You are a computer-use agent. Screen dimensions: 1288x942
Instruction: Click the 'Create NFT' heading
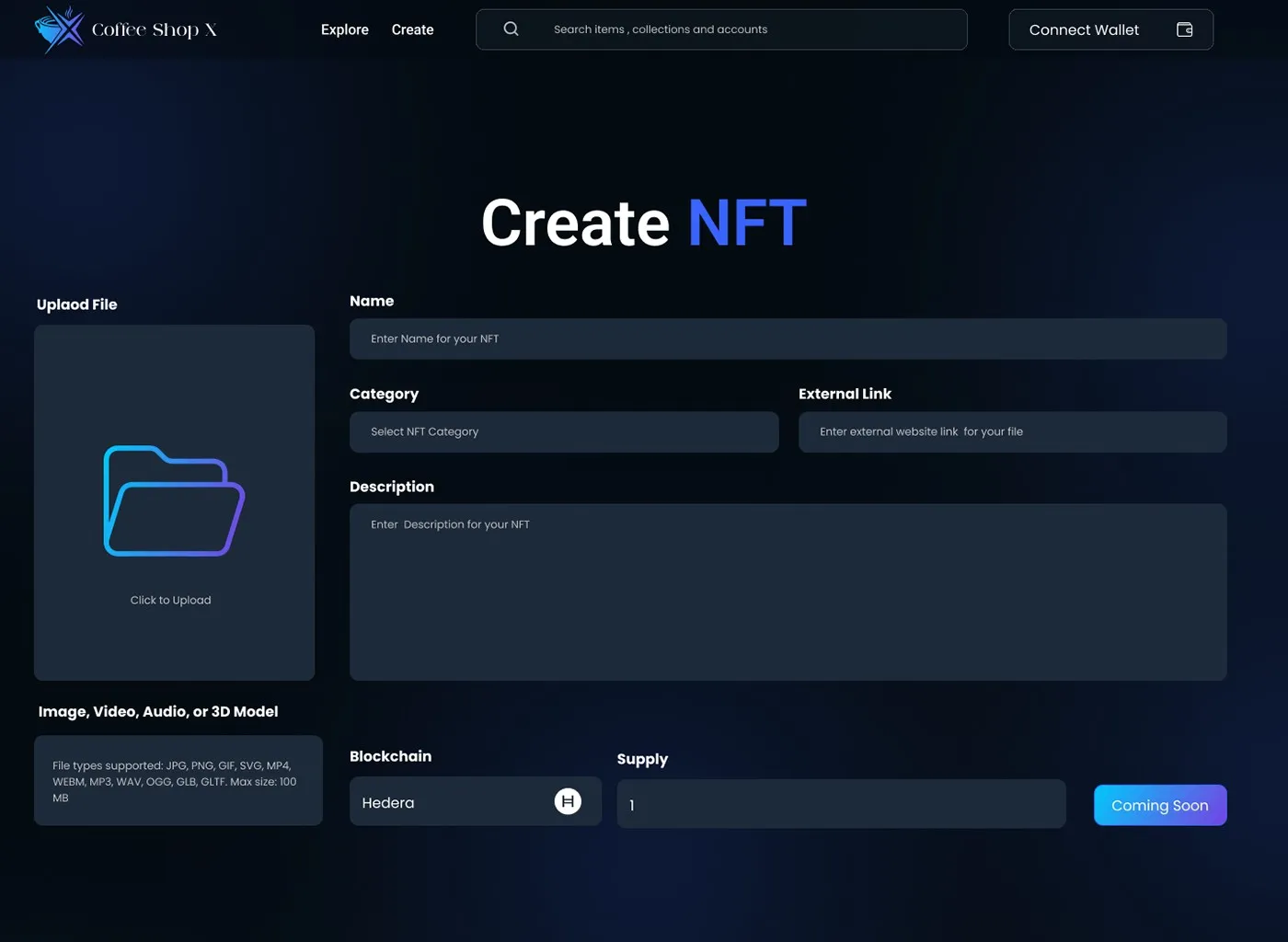[x=644, y=223]
